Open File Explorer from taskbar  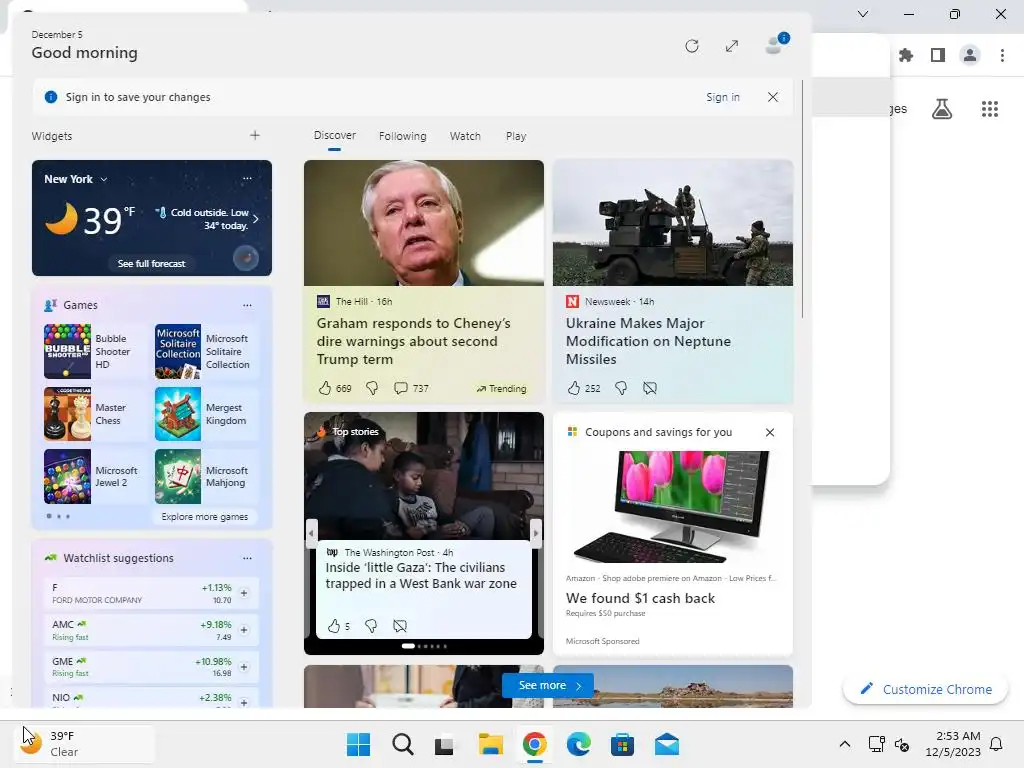[x=490, y=744]
